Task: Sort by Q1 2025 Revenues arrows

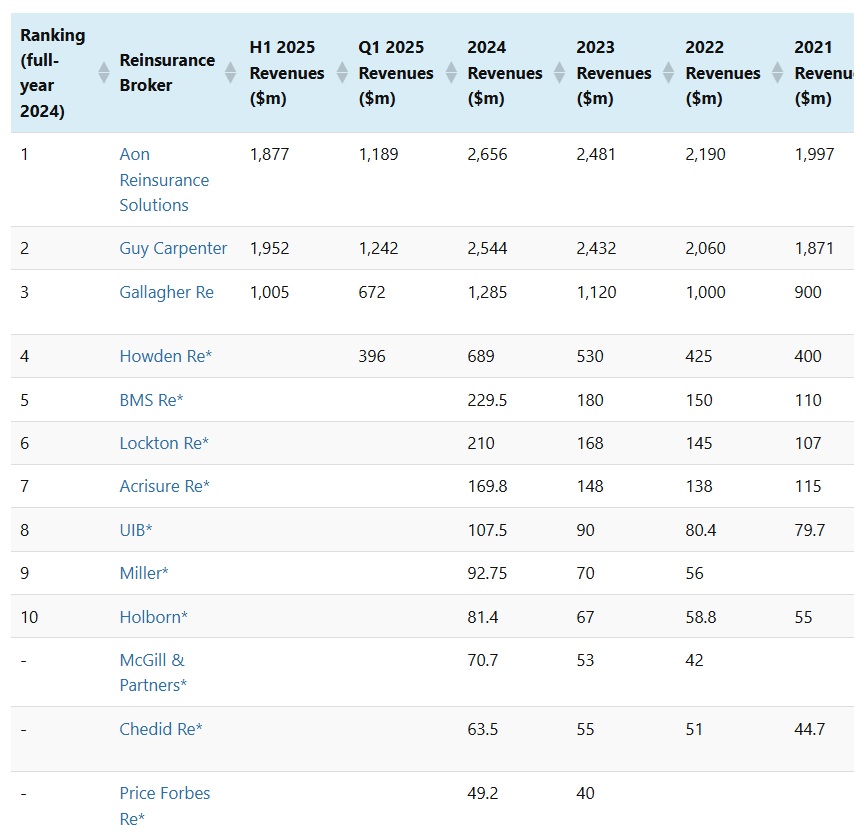Action: point(450,73)
